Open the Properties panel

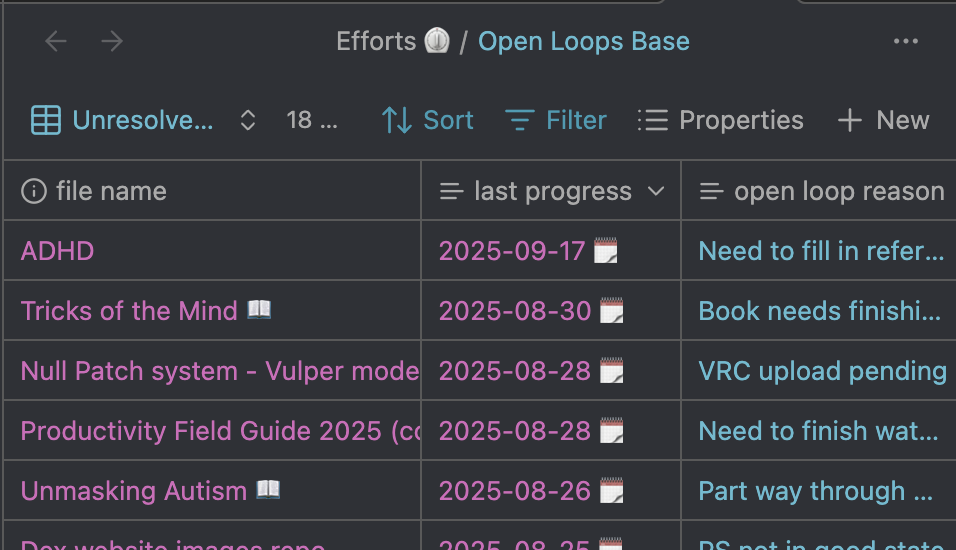click(x=720, y=121)
